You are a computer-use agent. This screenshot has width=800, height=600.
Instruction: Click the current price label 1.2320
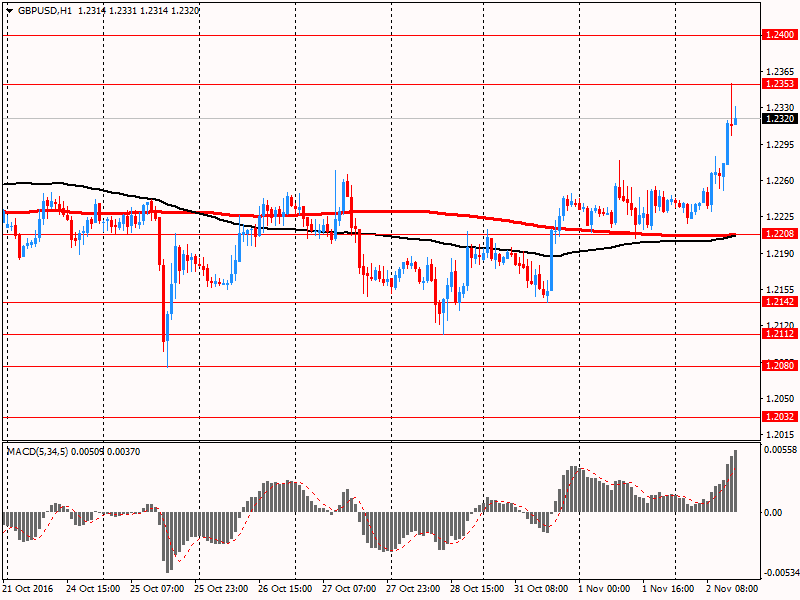click(x=780, y=118)
